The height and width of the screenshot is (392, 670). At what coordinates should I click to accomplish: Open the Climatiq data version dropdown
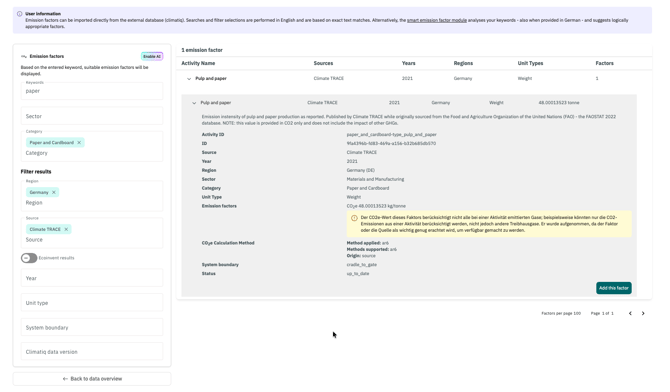pos(92,352)
